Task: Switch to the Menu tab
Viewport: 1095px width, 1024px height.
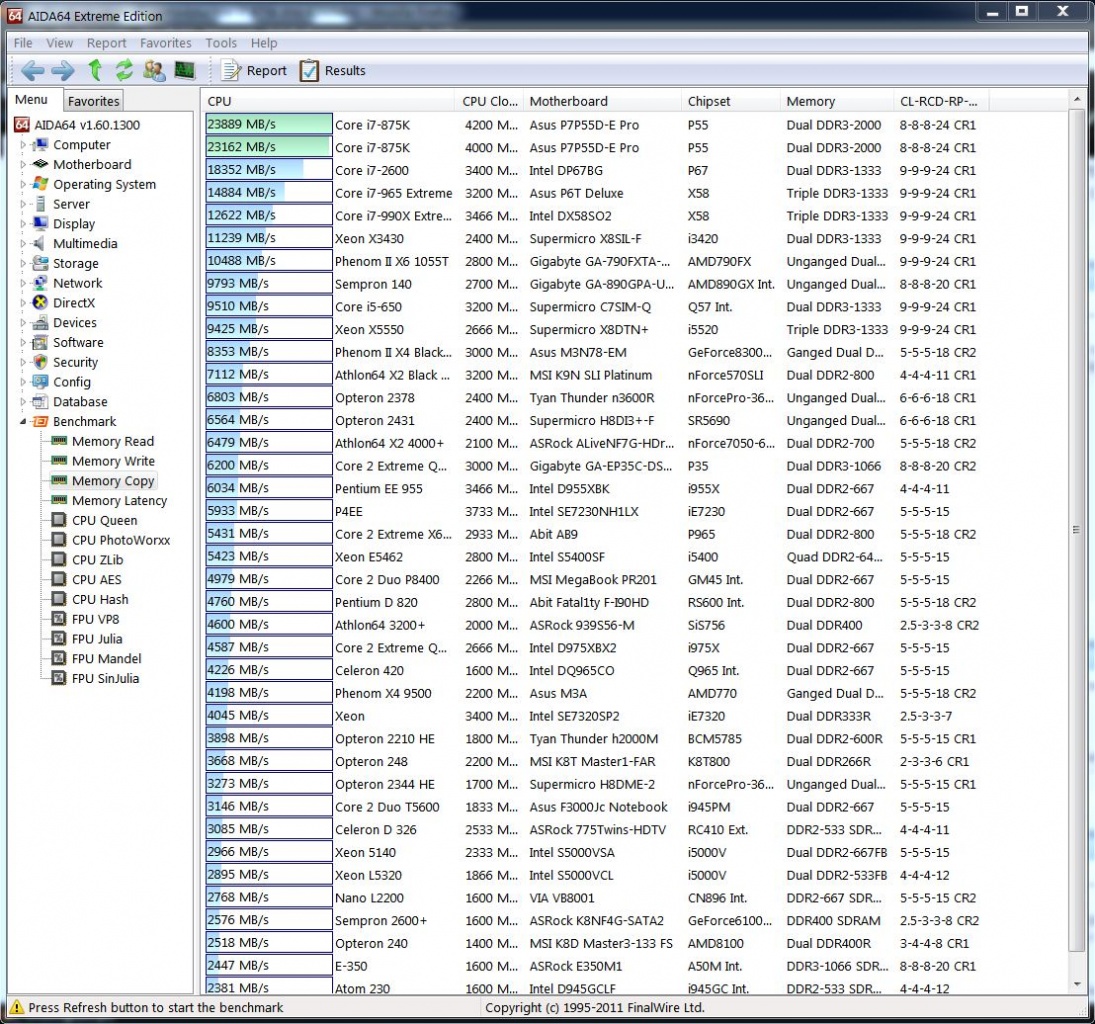Action: click(x=32, y=100)
